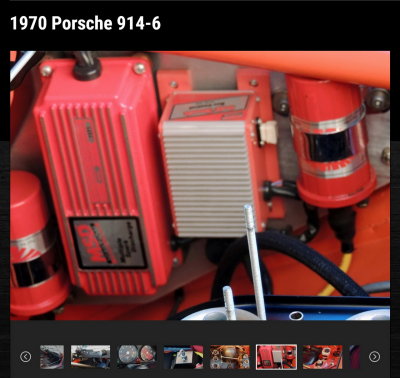The image size is (400, 378).
Task: Open the first thumbnail in the strip
Action: pyautogui.click(x=52, y=357)
